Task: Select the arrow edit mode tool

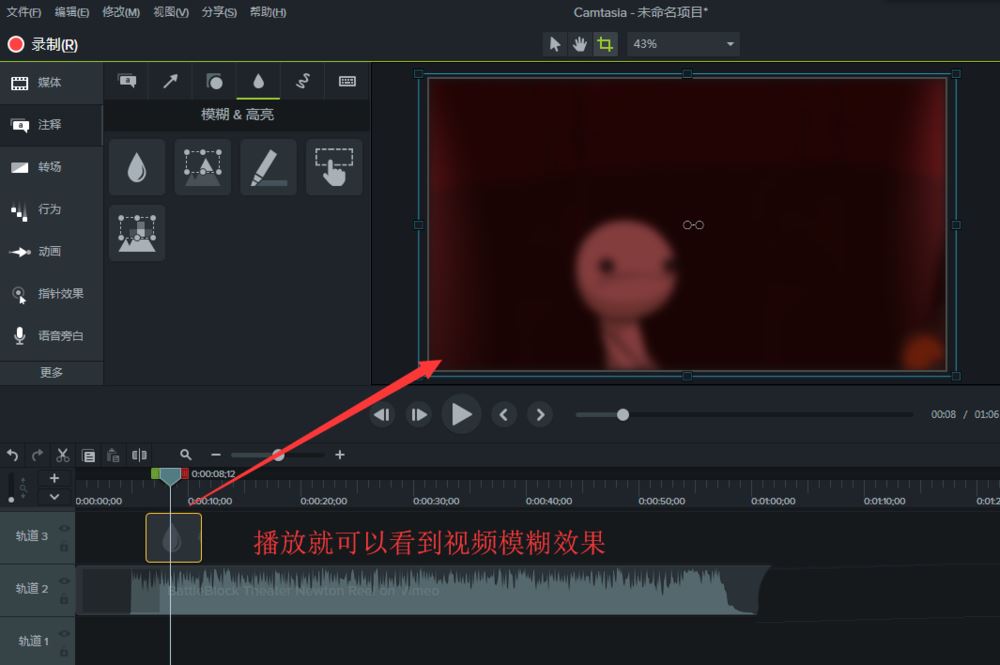Action: (x=554, y=44)
